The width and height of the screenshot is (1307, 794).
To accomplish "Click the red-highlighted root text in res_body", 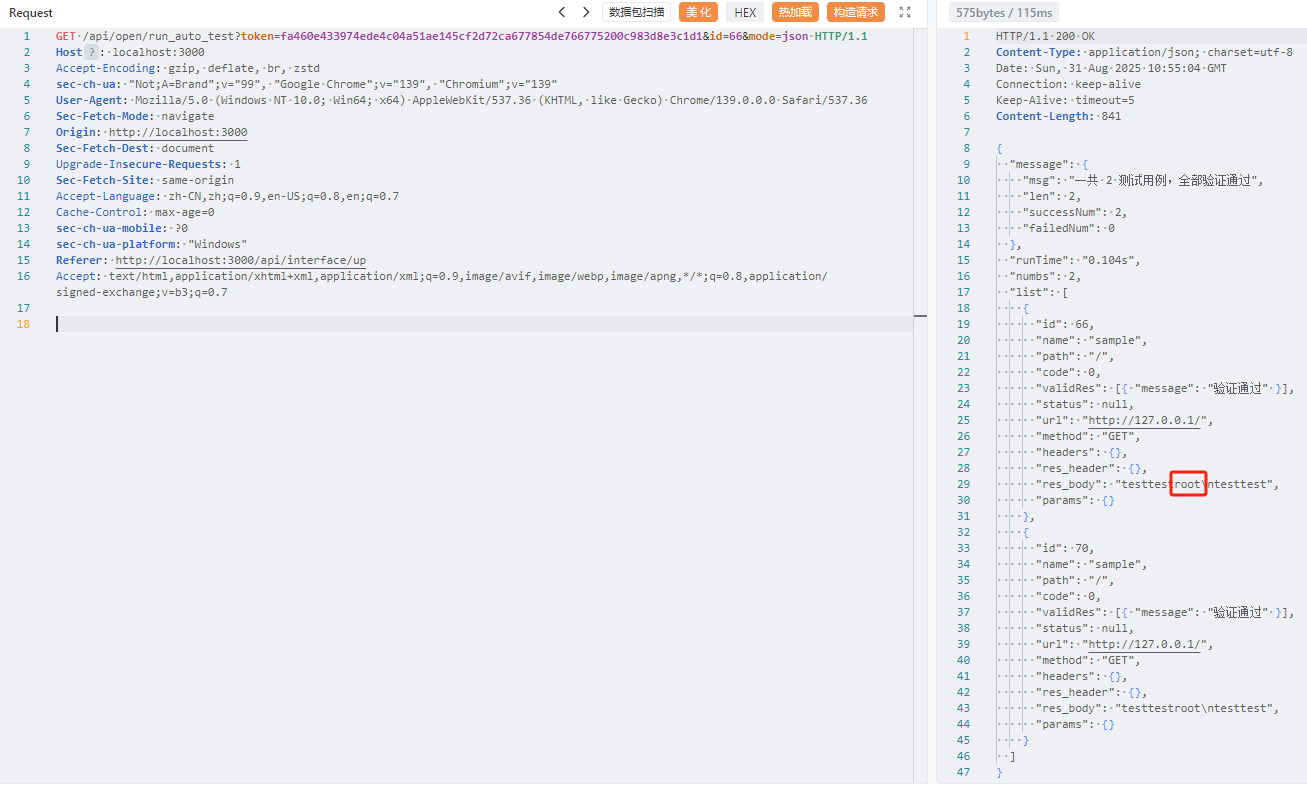I will pyautogui.click(x=1189, y=484).
